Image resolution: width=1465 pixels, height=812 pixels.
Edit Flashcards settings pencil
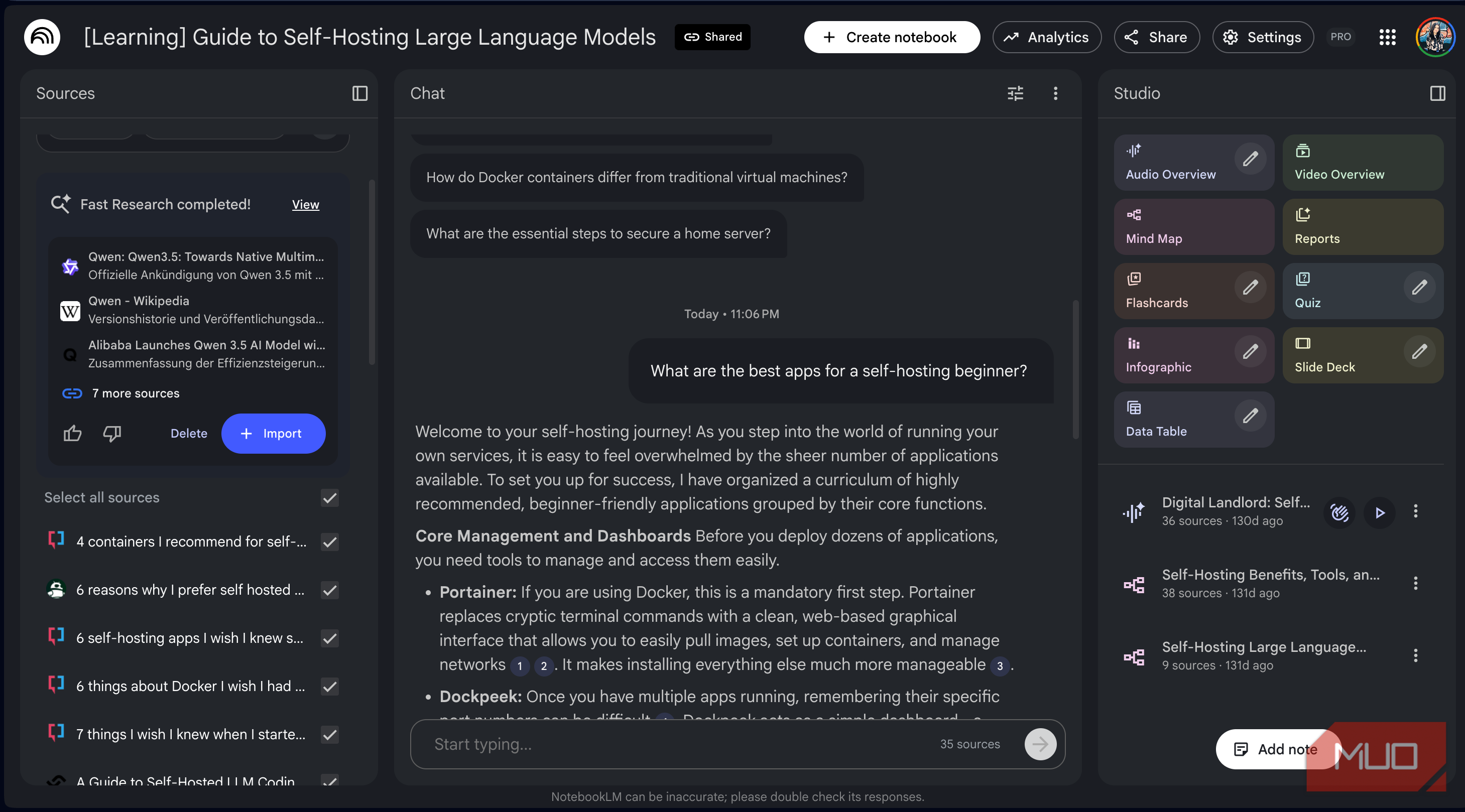(x=1250, y=287)
